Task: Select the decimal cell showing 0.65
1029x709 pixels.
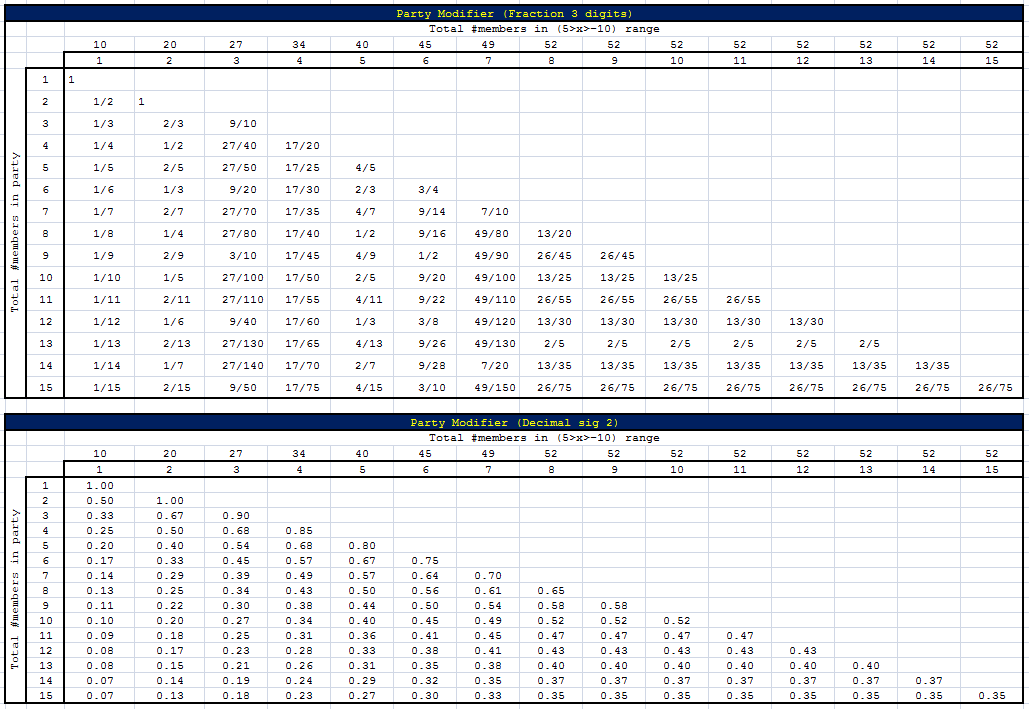Action: coord(551,591)
